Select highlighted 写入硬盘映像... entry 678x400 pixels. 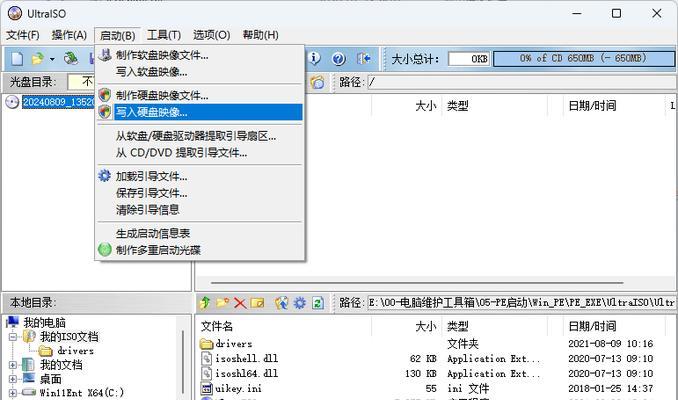(199, 112)
